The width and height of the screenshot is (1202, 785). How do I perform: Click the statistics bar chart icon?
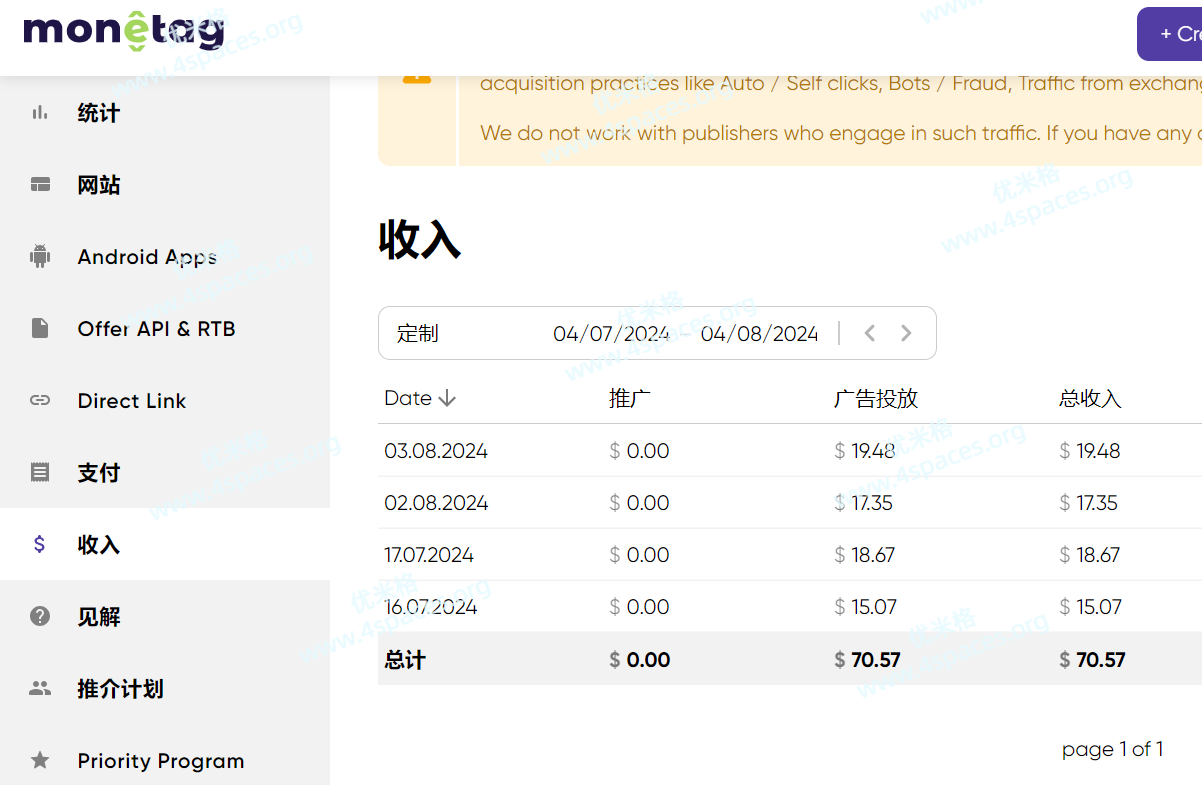click(40, 113)
